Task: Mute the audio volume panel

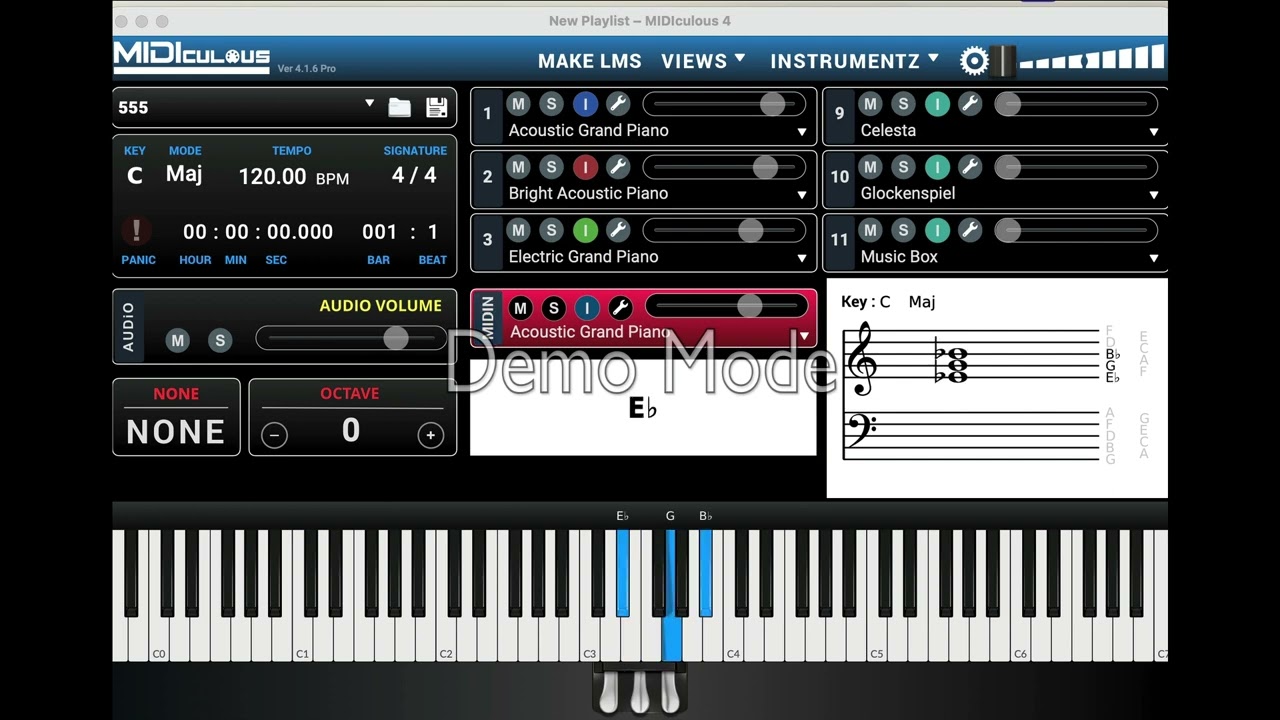Action: [x=178, y=340]
